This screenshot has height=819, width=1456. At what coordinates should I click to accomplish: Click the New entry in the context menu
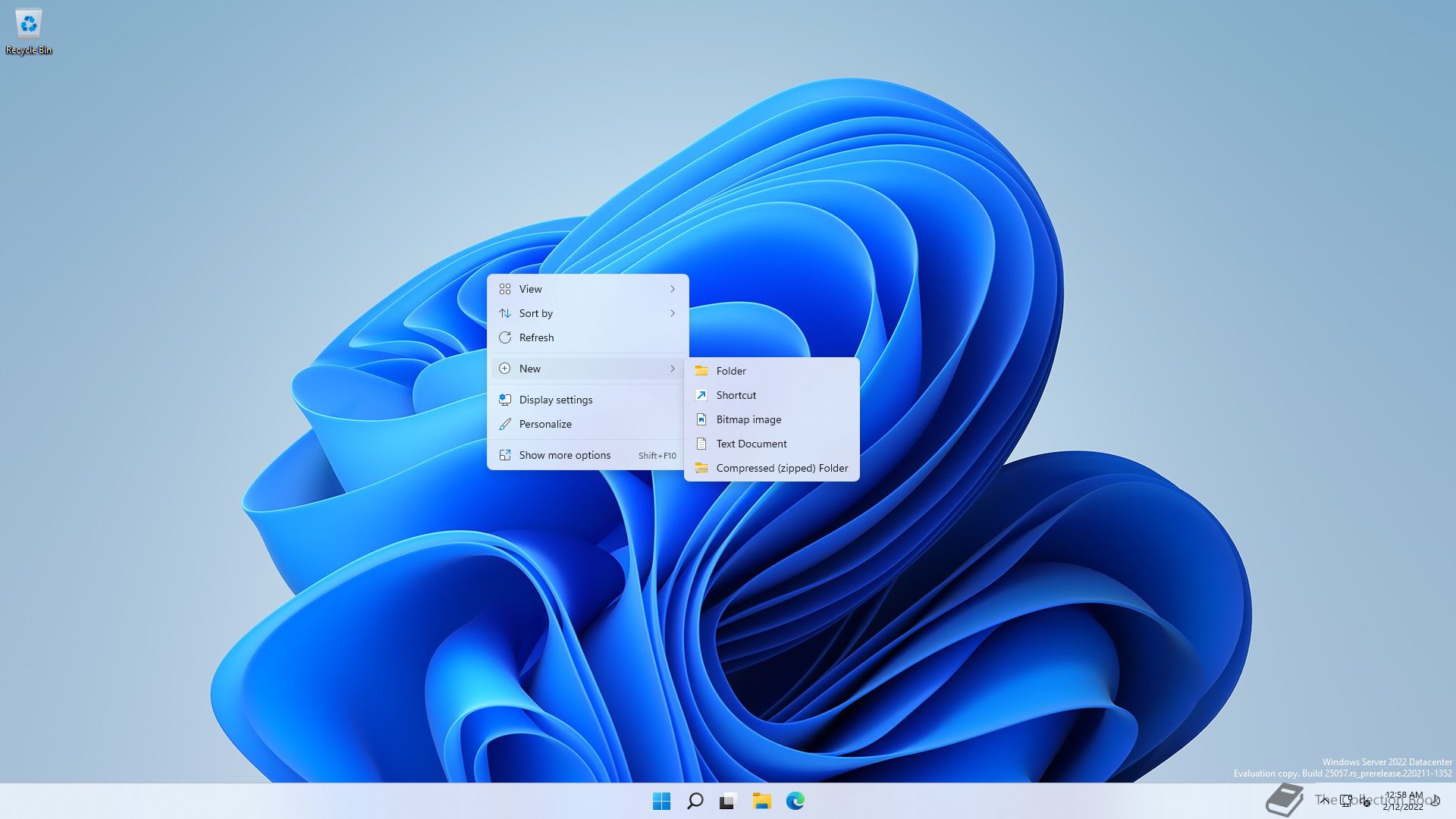tap(588, 369)
